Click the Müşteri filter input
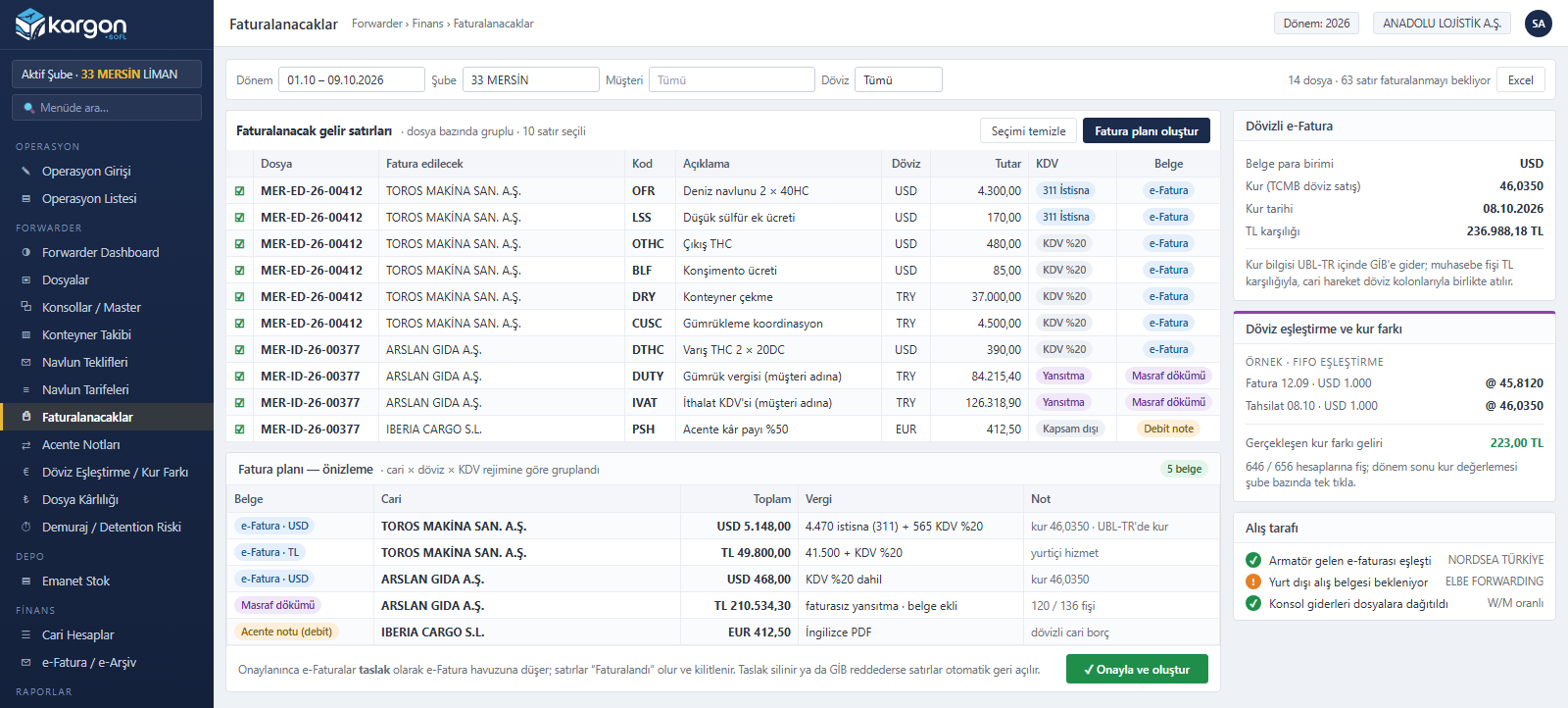Viewport: 1568px width, 708px height. [x=732, y=80]
